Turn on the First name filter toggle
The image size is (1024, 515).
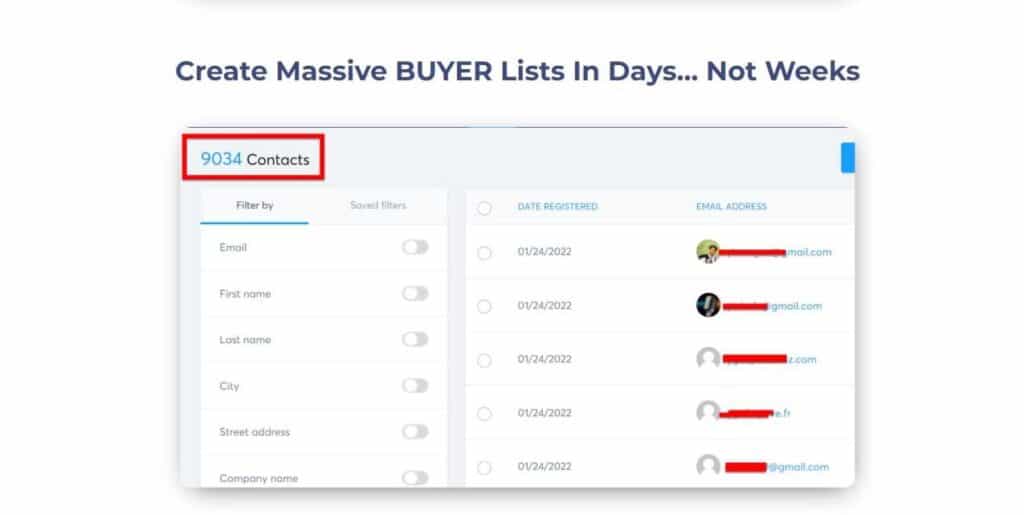tap(415, 293)
